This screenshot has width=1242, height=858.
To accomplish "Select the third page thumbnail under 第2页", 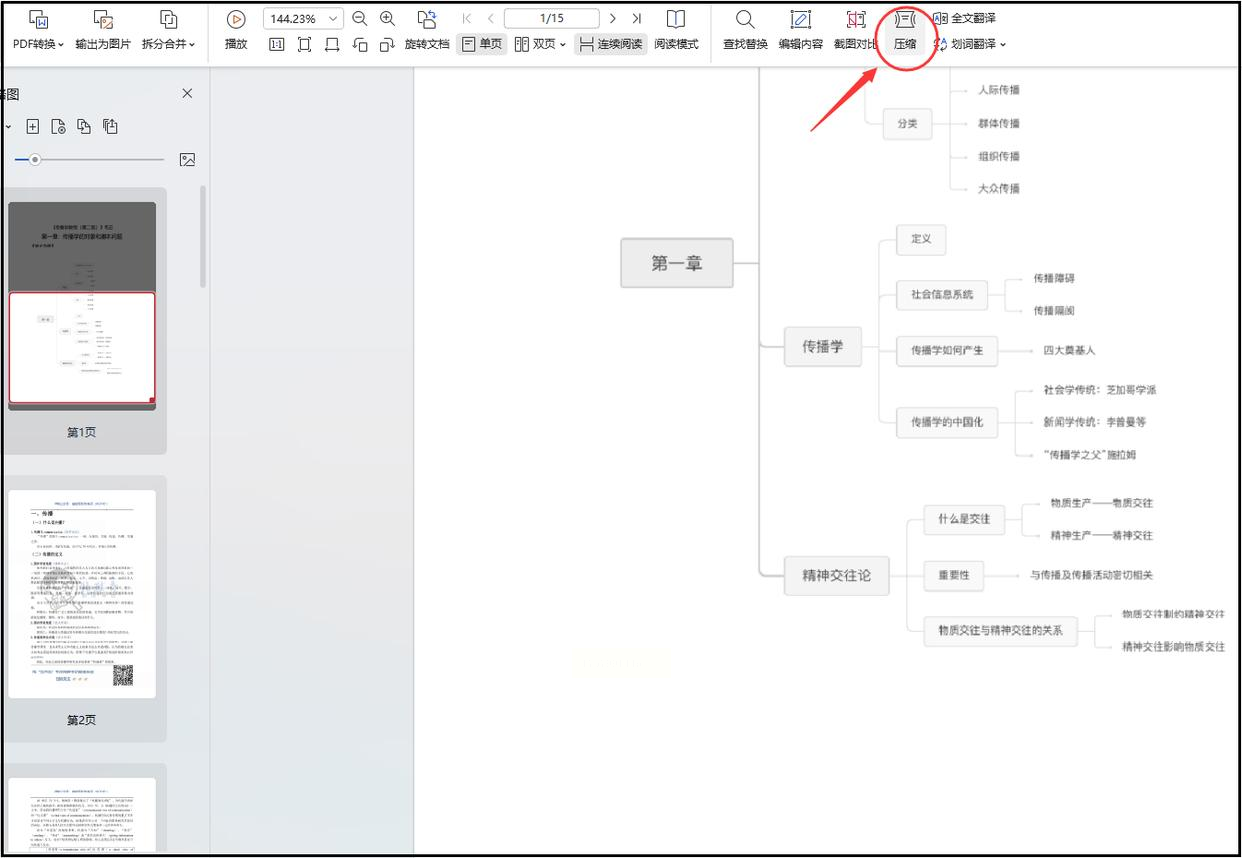I will [82, 815].
